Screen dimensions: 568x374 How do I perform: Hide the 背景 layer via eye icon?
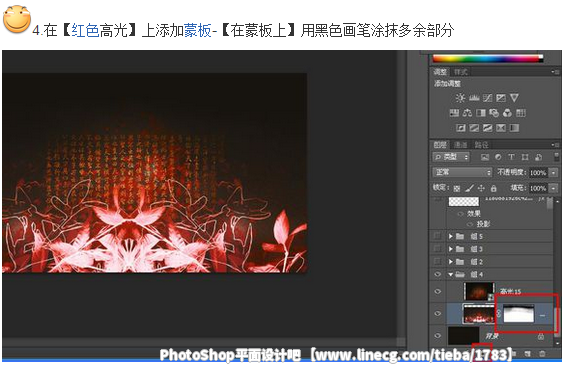pyautogui.click(x=438, y=336)
